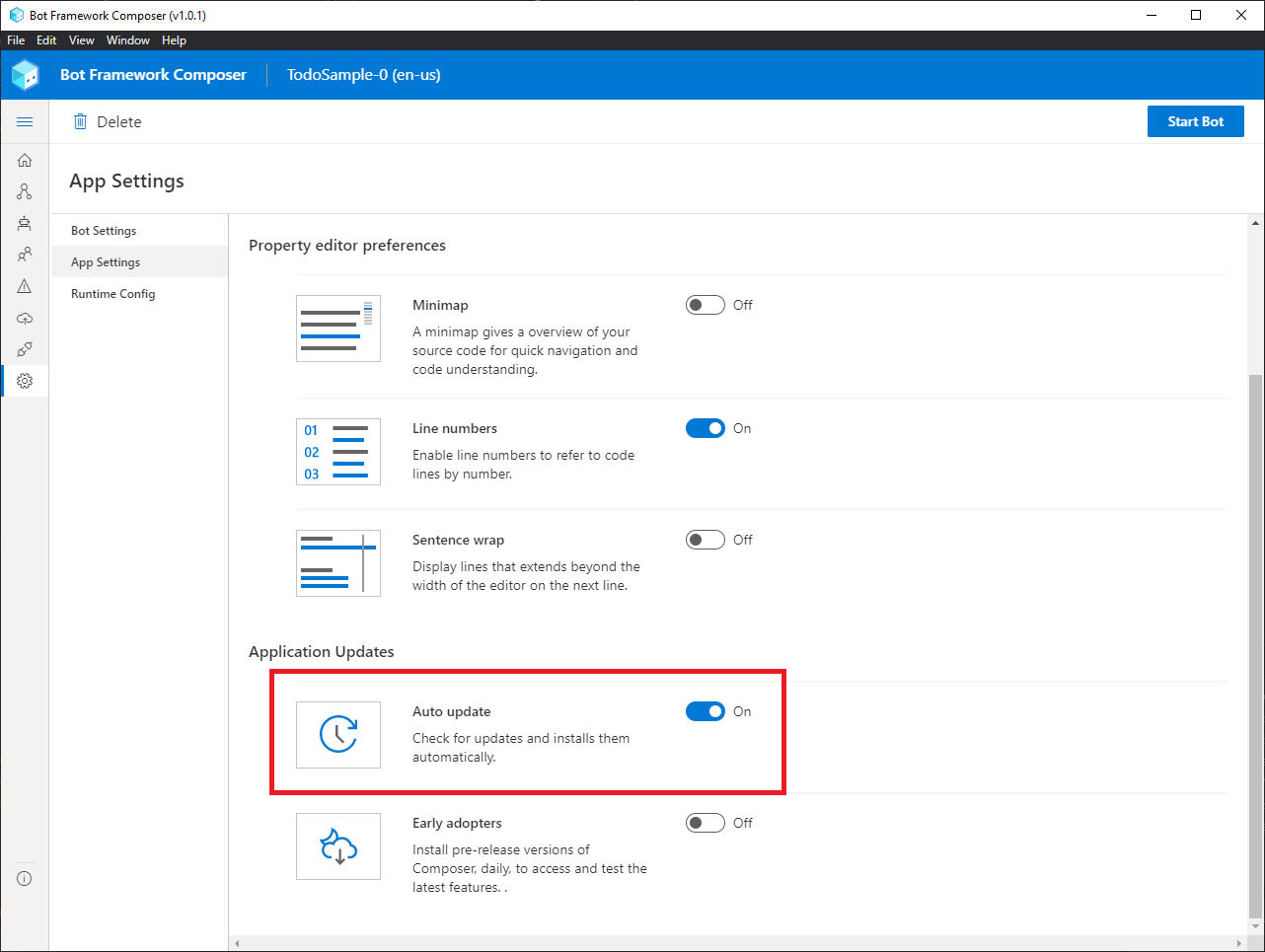Turn on Early adopters toggle
This screenshot has height=952, width=1265.
(706, 823)
